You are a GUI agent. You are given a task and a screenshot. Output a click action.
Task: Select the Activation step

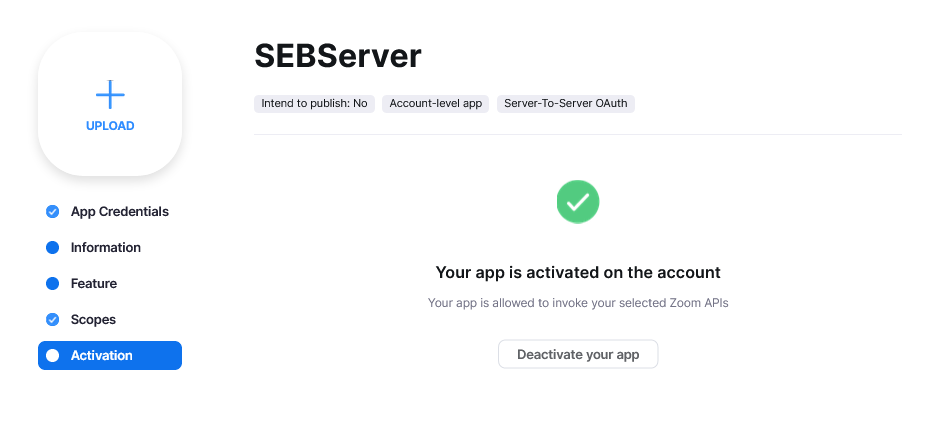[x=110, y=356]
